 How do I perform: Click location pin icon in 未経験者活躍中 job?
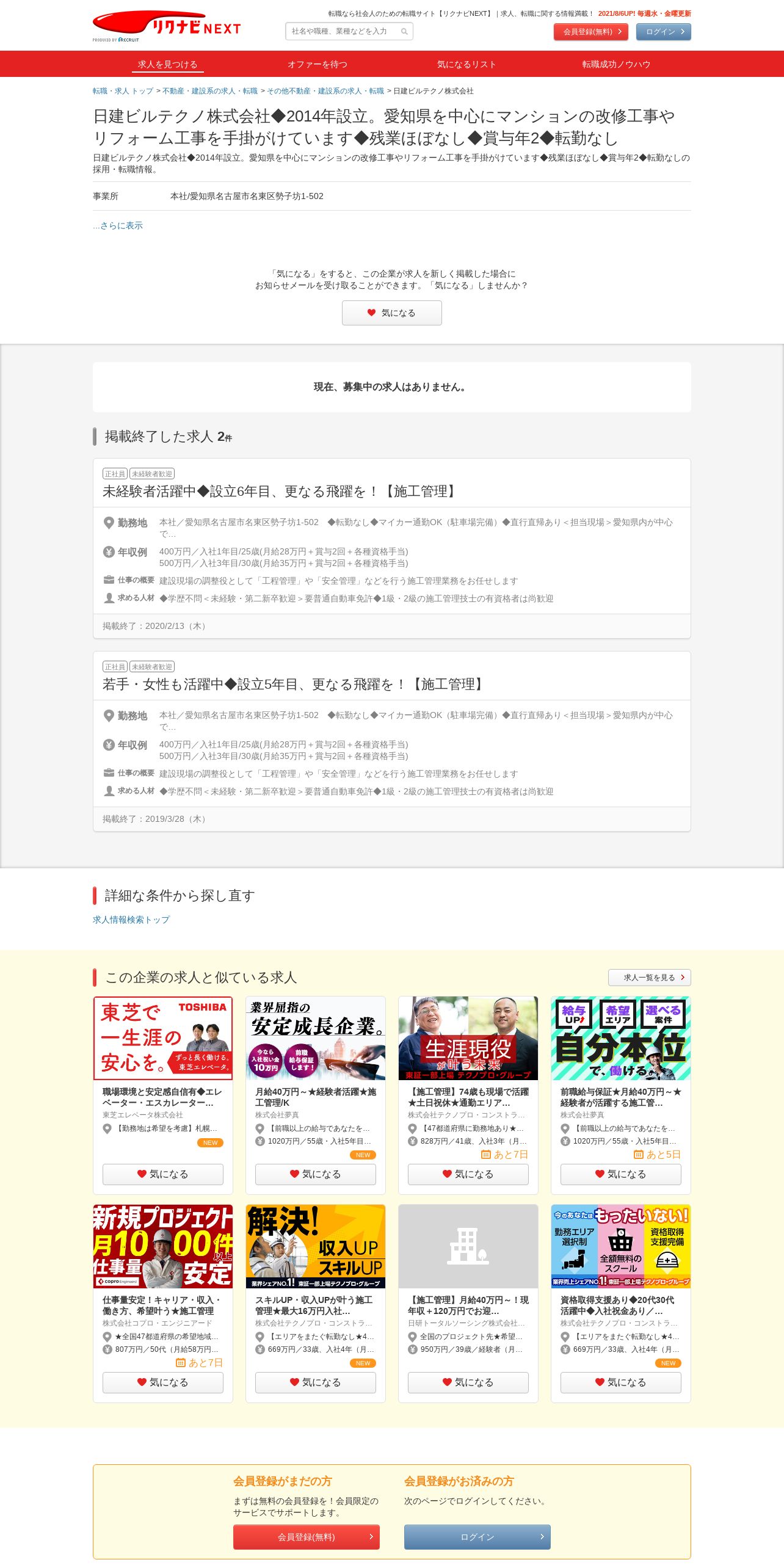pos(109,523)
